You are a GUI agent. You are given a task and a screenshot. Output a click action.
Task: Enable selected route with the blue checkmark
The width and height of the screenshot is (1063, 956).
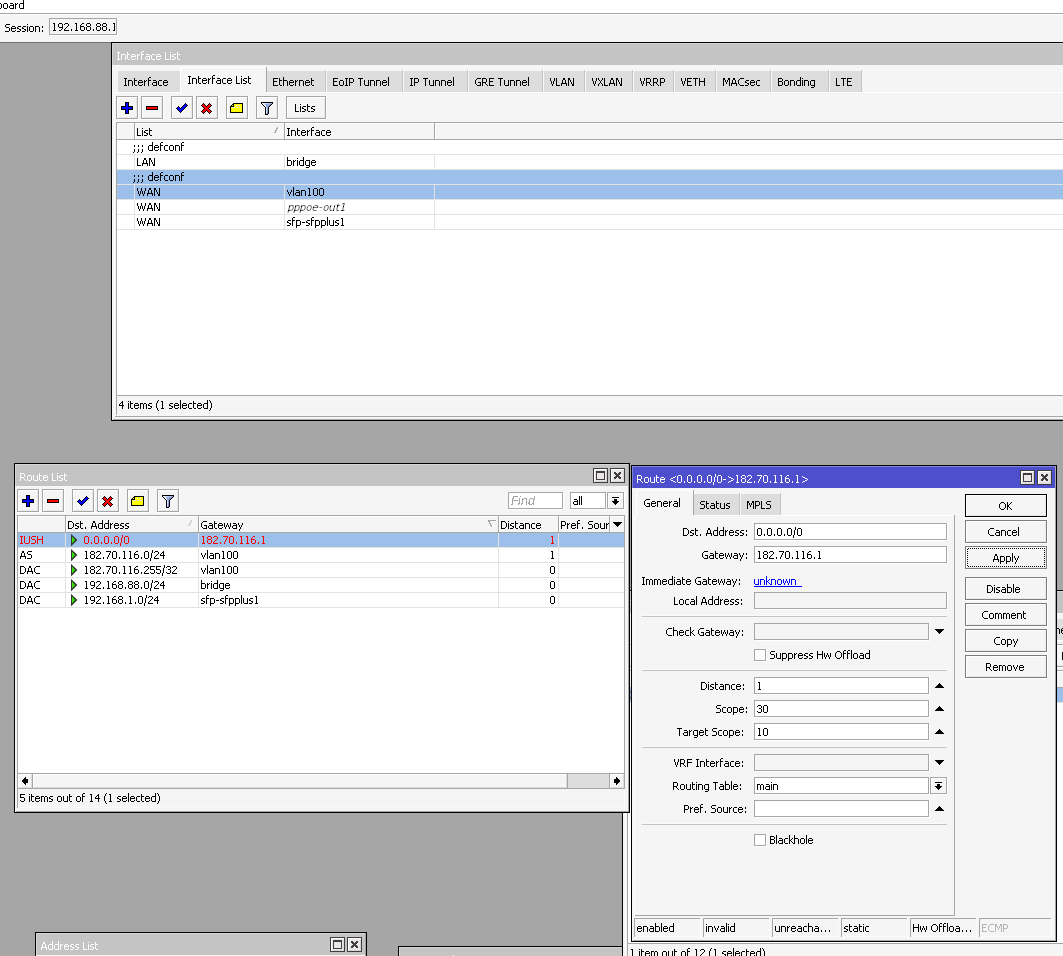click(83, 501)
